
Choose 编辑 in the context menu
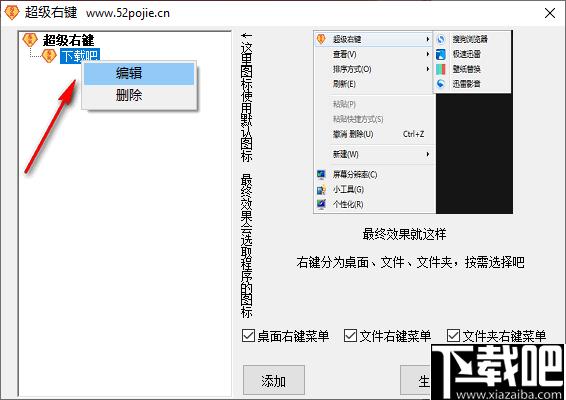[139, 73]
